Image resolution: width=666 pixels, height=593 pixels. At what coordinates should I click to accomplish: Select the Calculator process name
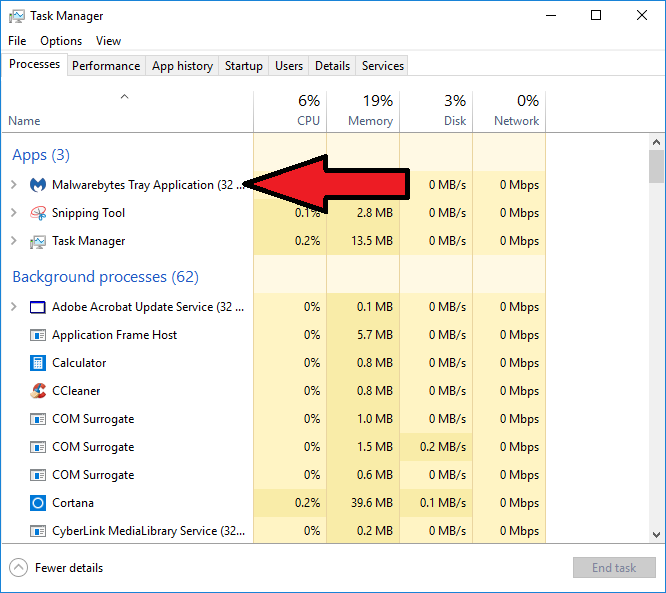[79, 363]
